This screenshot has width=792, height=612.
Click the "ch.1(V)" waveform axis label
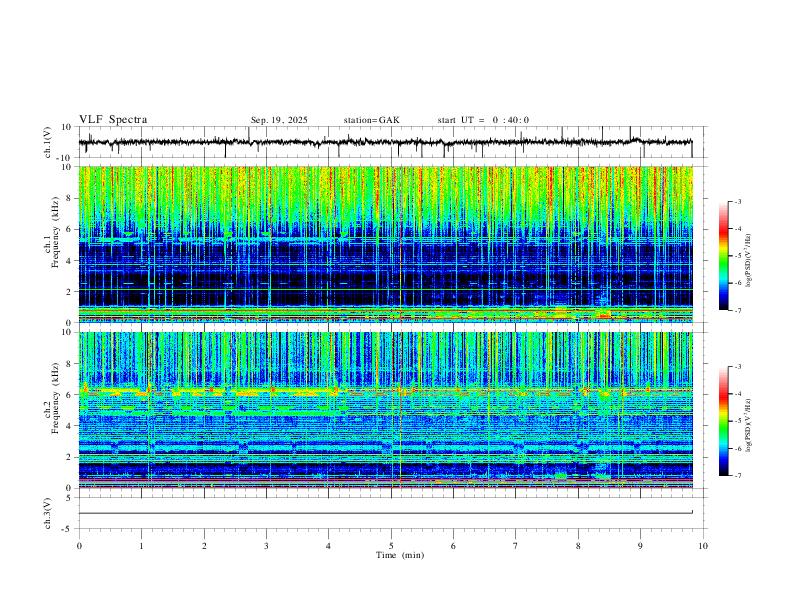pyautogui.click(x=48, y=142)
